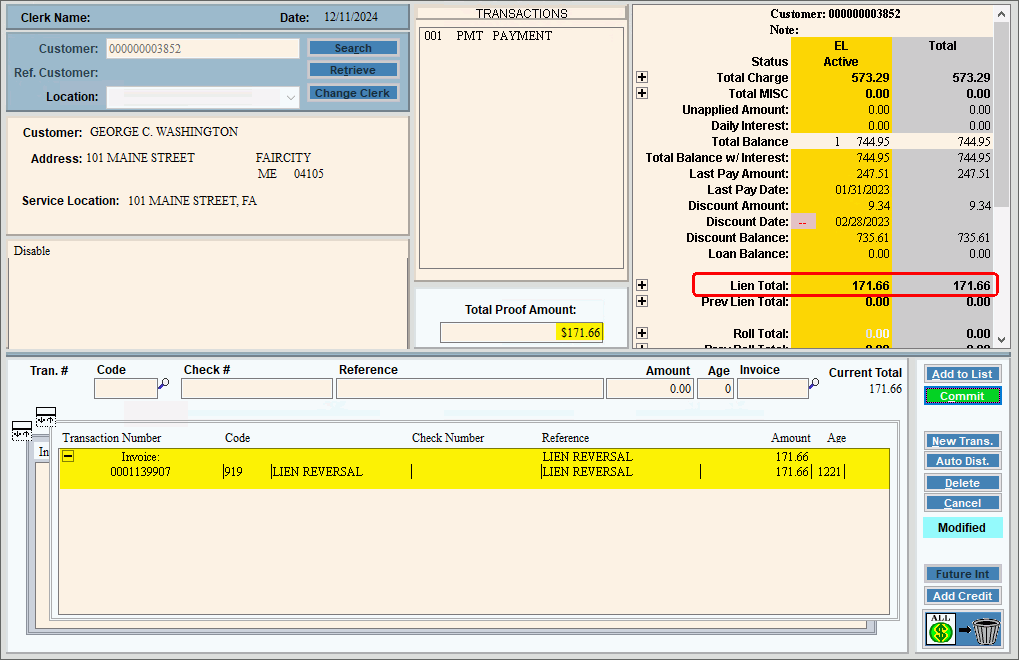The width and height of the screenshot is (1019, 660).
Task: Click the Future Int button
Action: [962, 574]
